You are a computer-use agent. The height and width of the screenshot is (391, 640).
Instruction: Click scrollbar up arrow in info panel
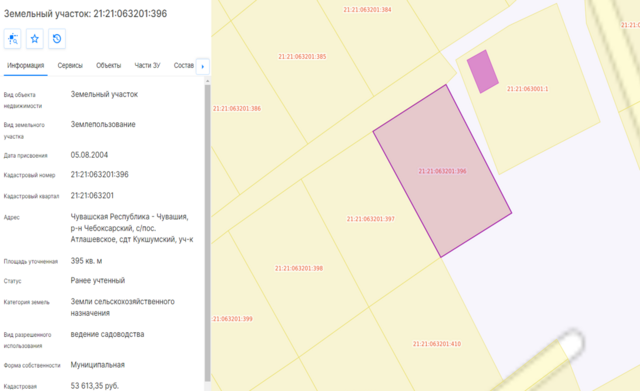coord(207,81)
